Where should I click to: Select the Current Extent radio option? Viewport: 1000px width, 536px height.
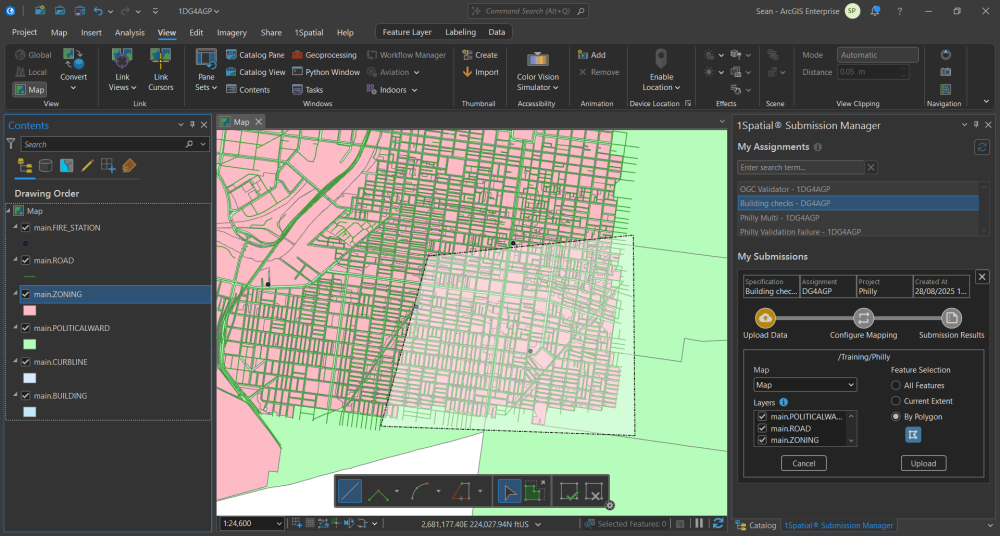[x=896, y=401]
